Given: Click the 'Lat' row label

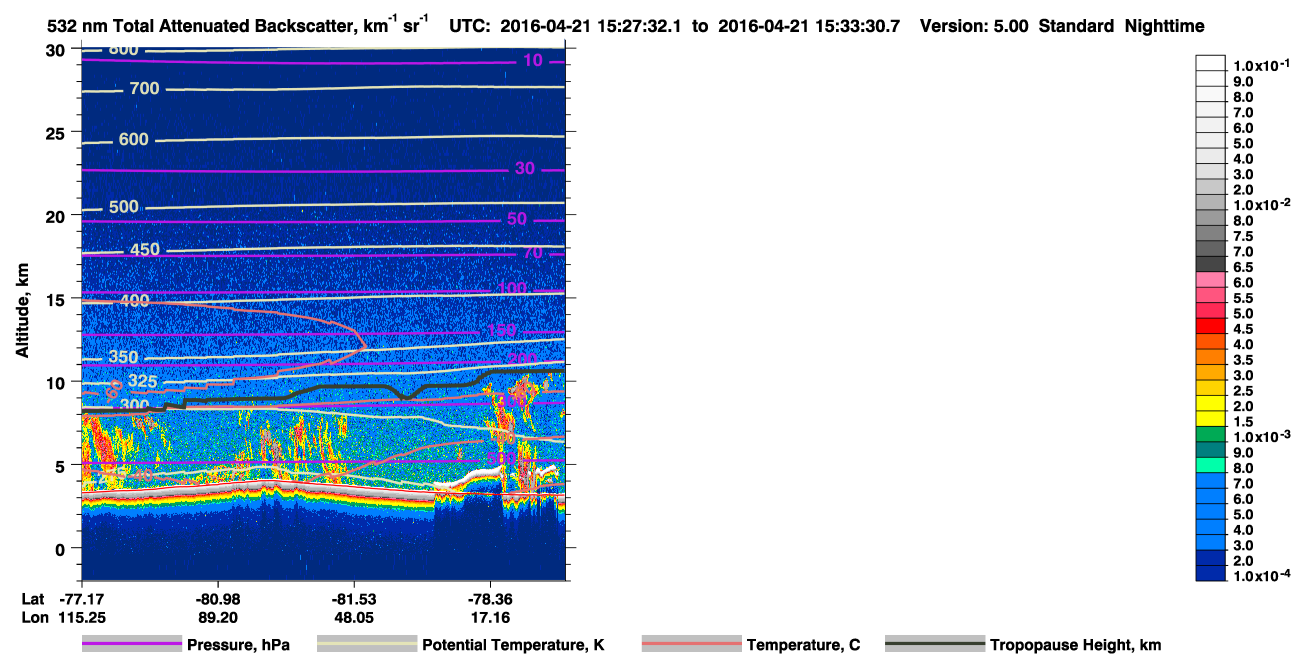Looking at the screenshot, I should (x=32, y=598).
